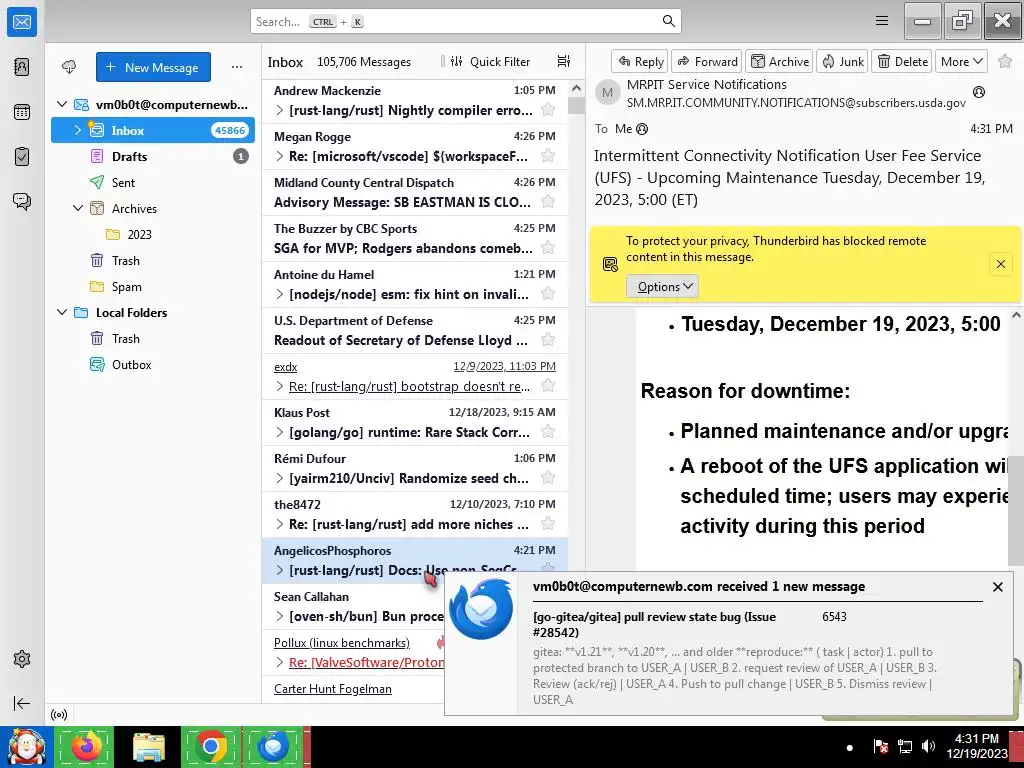The height and width of the screenshot is (768, 1024).
Task: Star the U.S. Department of Defense message
Action: pos(548,340)
